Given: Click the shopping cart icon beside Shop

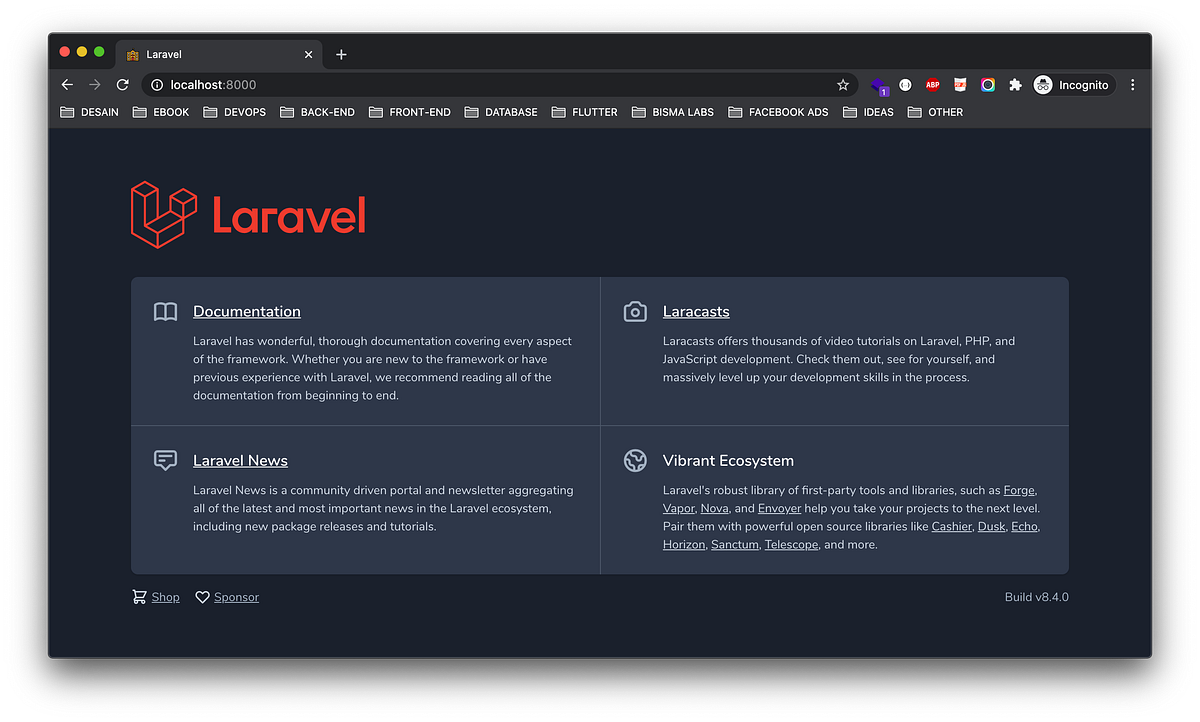Looking at the screenshot, I should (139, 596).
